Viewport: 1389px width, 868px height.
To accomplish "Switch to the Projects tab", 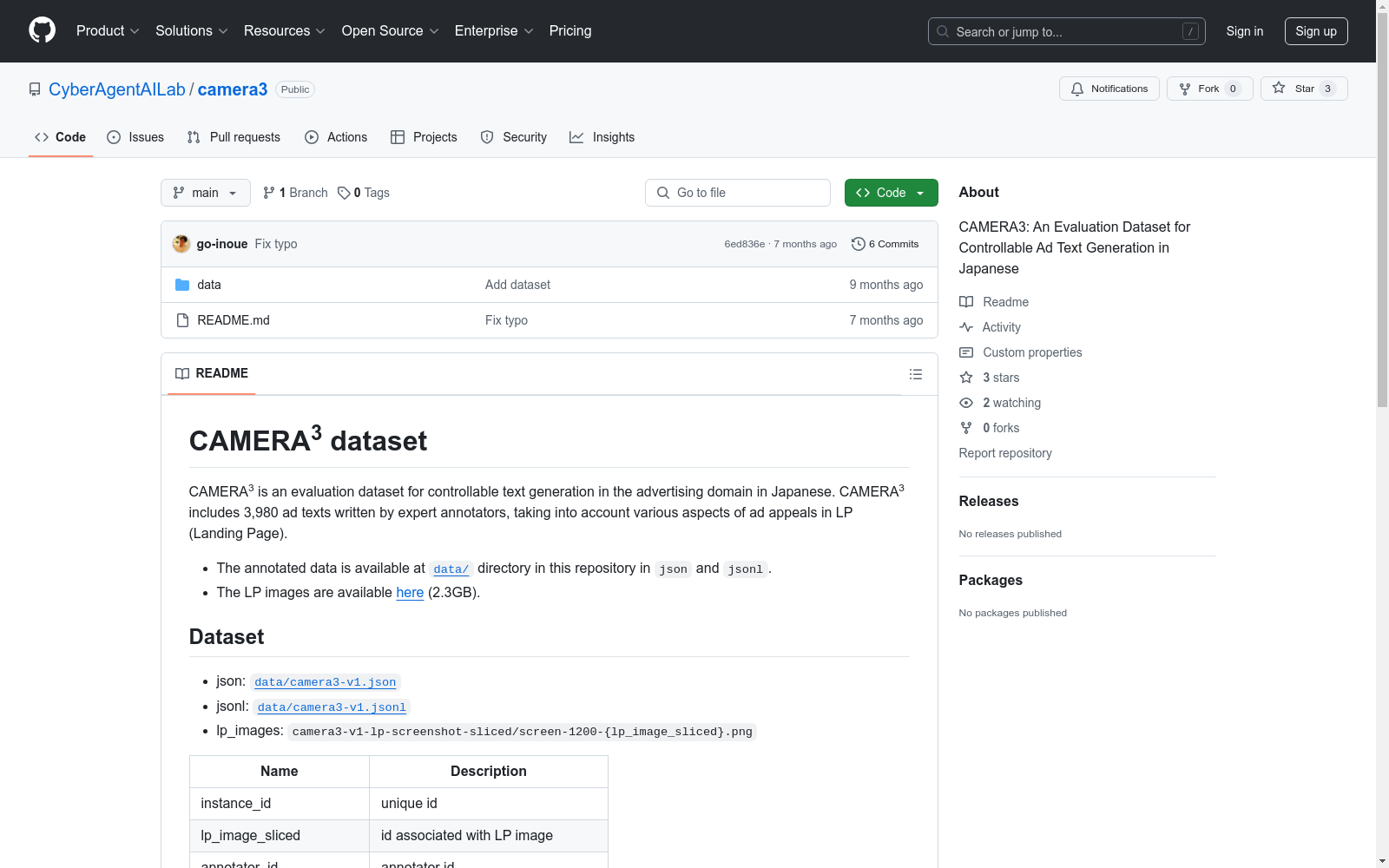I will (x=424, y=137).
